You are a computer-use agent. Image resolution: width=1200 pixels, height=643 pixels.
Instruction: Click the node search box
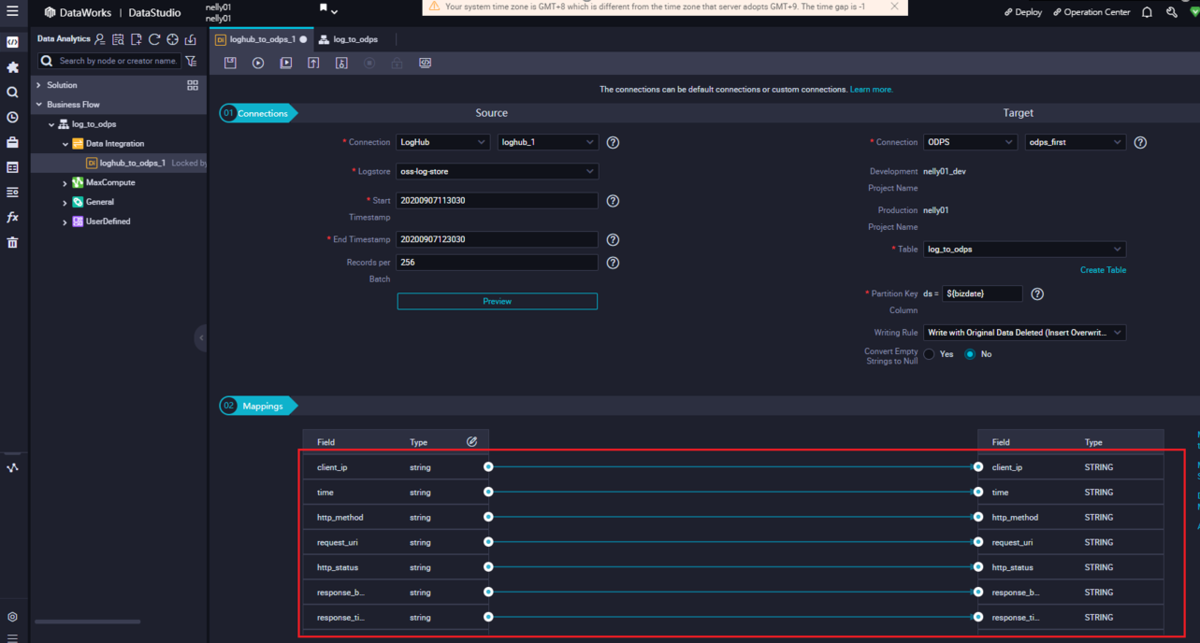coord(110,61)
